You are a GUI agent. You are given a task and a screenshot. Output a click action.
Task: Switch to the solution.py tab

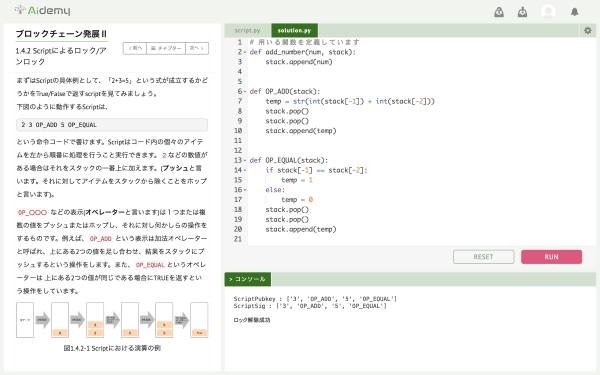(294, 30)
